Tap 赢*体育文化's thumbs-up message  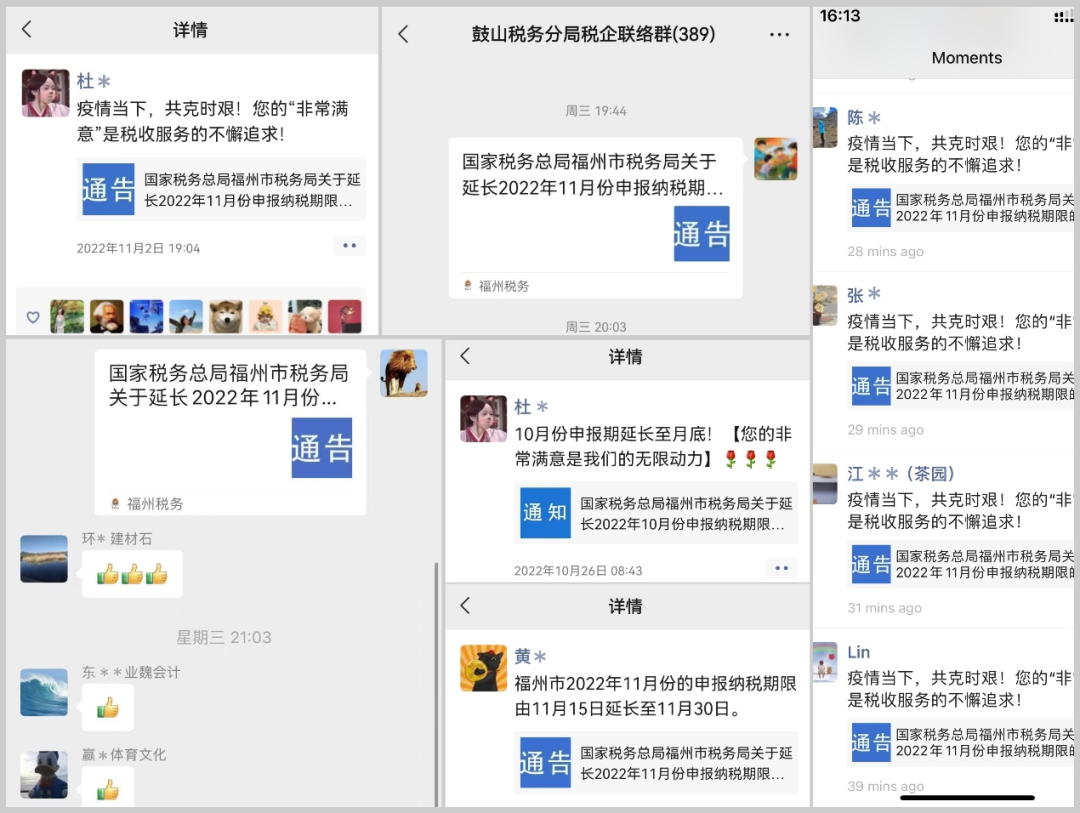(x=107, y=789)
